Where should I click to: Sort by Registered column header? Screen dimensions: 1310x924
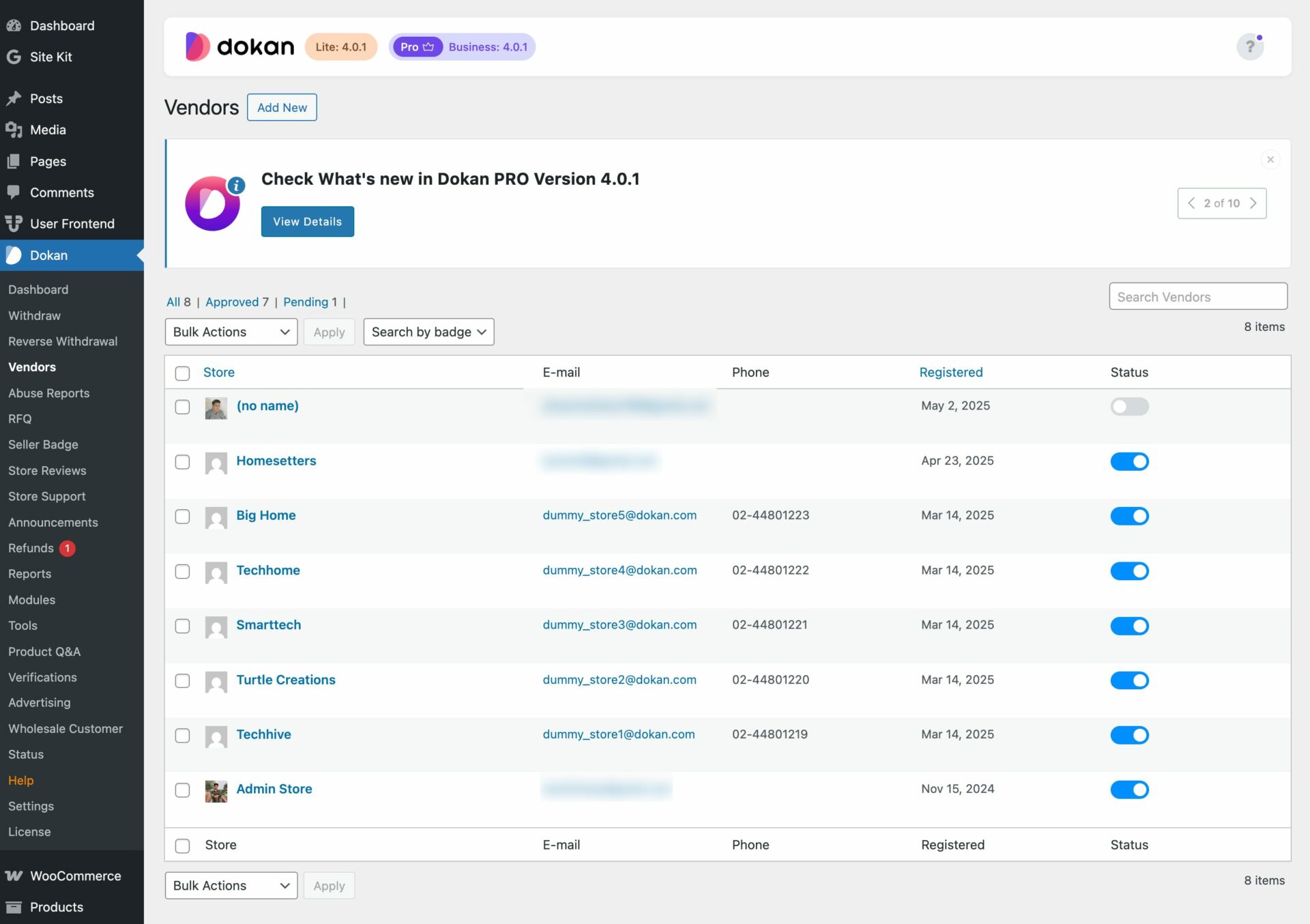tap(950, 372)
